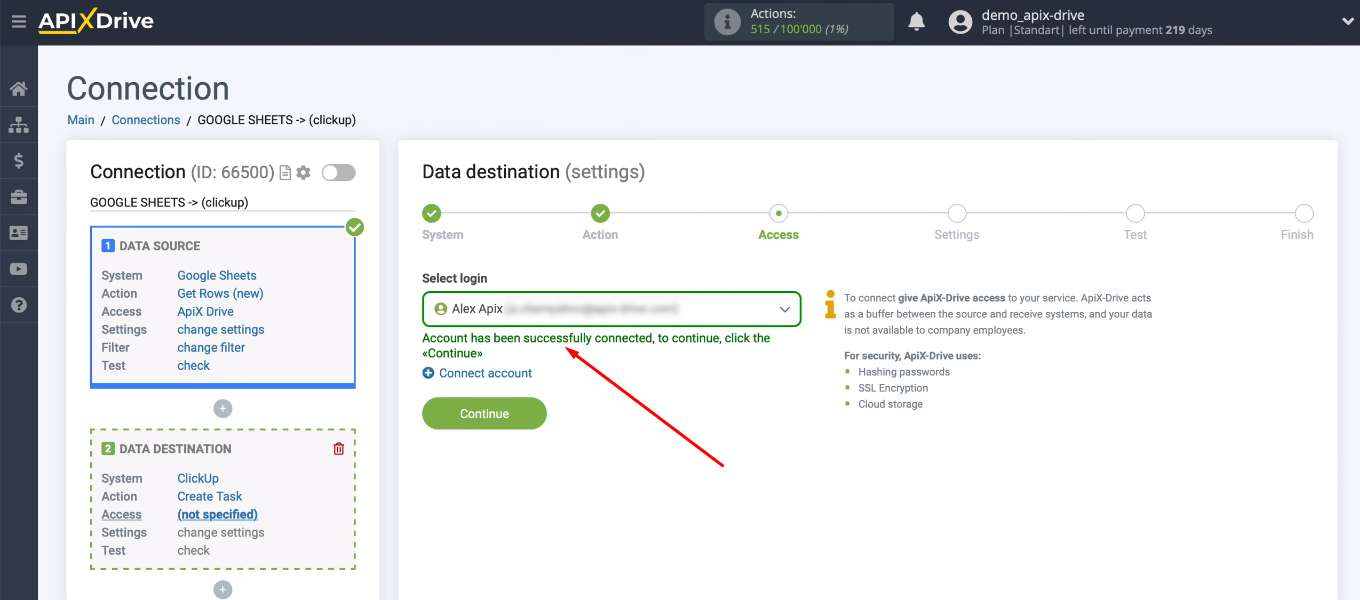Open the YouTube video sidebar icon
This screenshot has width=1360, height=600.
[18, 269]
